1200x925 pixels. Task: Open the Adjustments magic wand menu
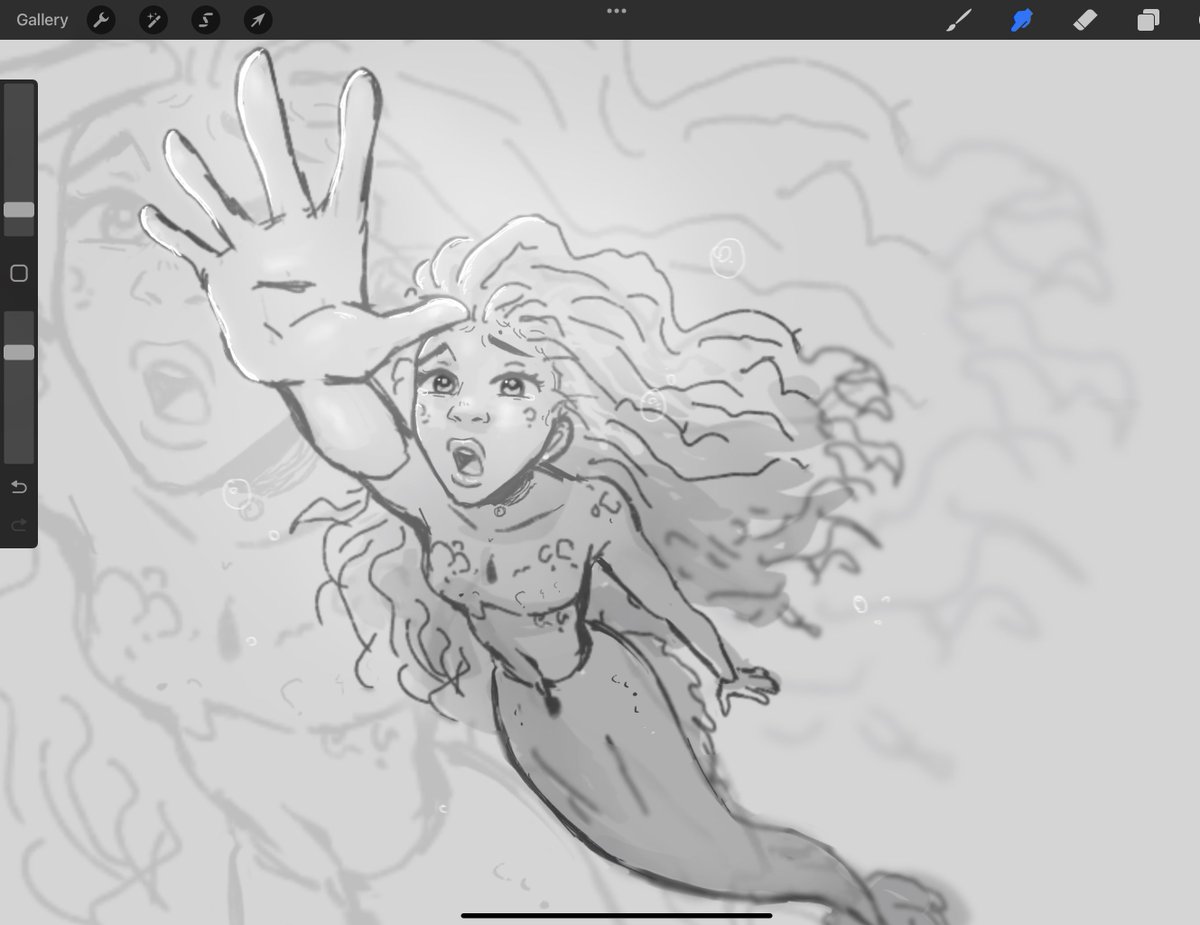153,20
